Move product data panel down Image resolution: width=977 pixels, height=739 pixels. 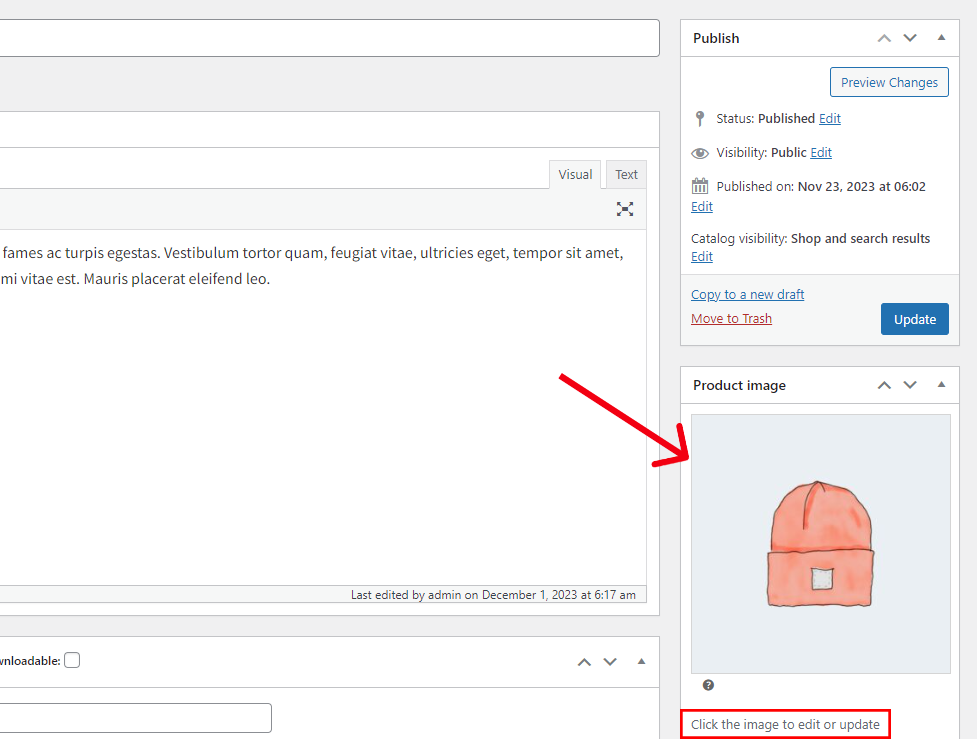[610, 662]
